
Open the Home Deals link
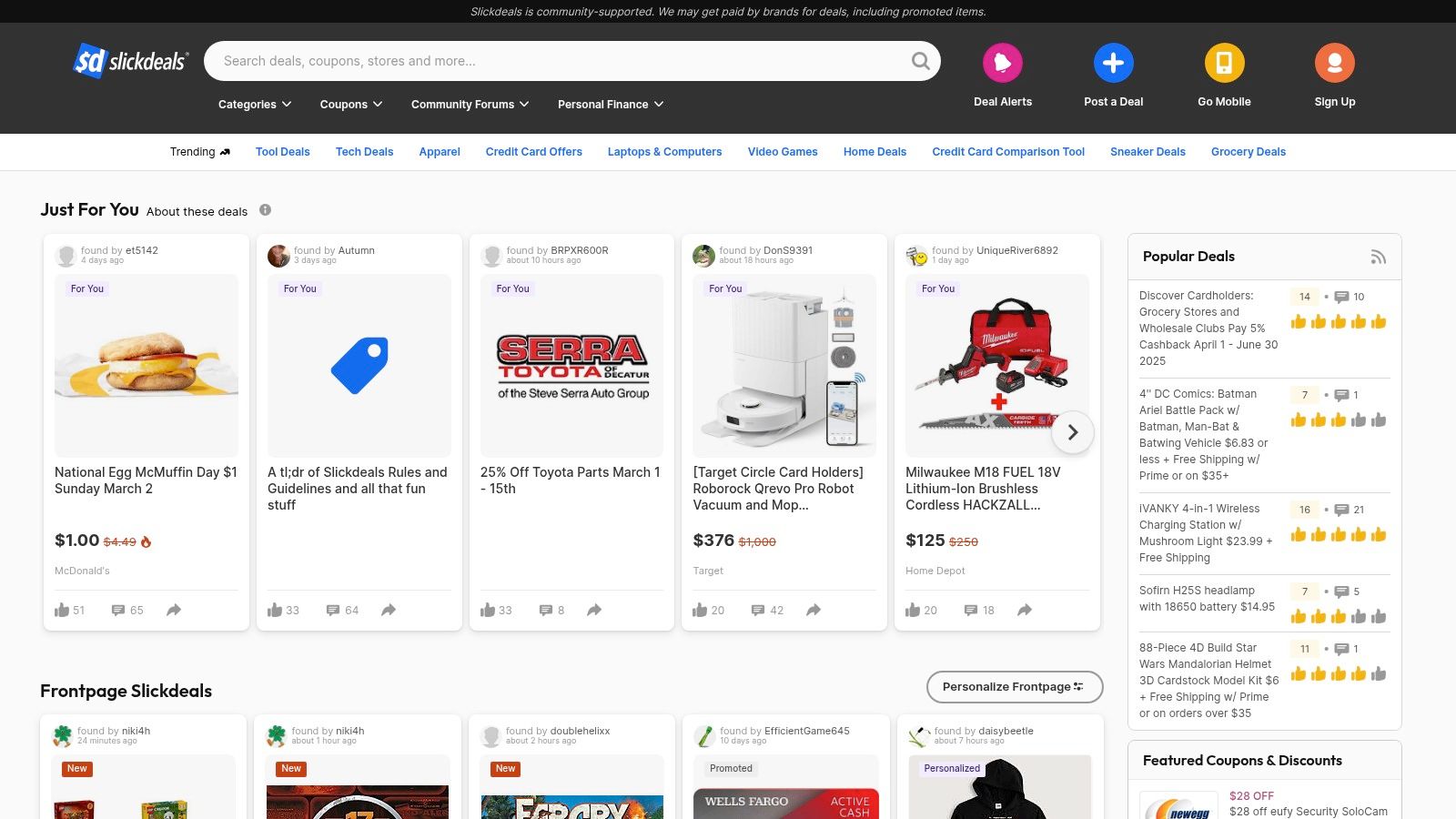(x=875, y=152)
